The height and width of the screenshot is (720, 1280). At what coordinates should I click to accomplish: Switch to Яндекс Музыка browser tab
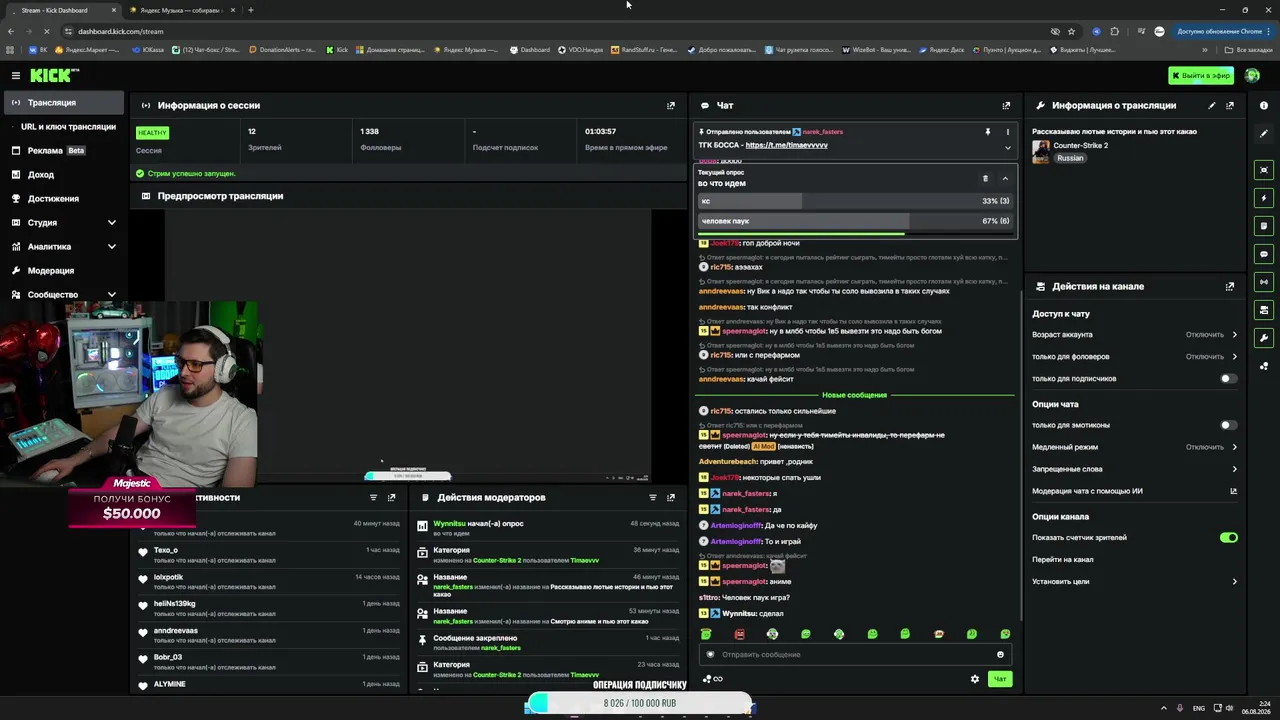click(180, 10)
